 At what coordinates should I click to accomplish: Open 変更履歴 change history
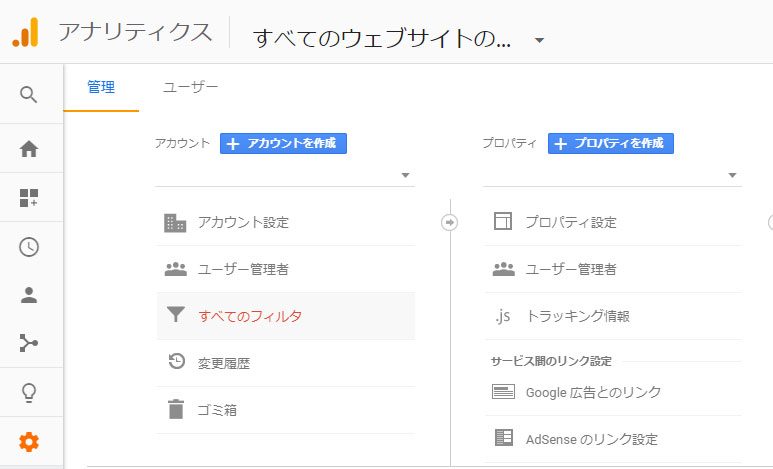[x=286, y=363]
